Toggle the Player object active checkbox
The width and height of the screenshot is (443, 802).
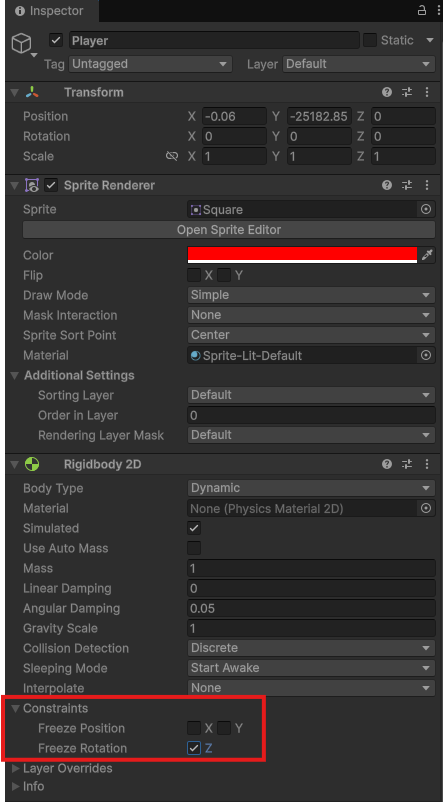point(56,40)
